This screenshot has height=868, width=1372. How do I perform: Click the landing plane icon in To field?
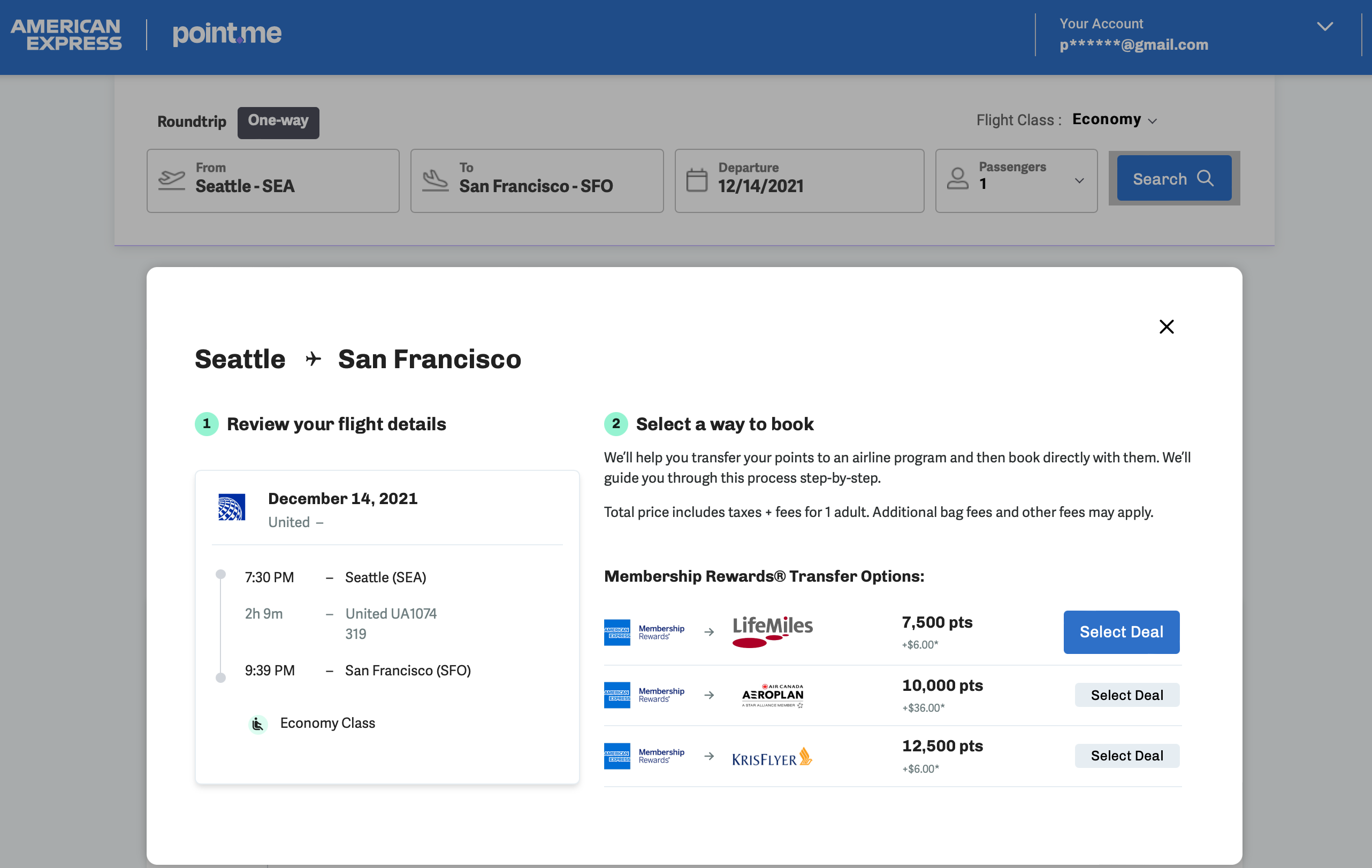(435, 180)
